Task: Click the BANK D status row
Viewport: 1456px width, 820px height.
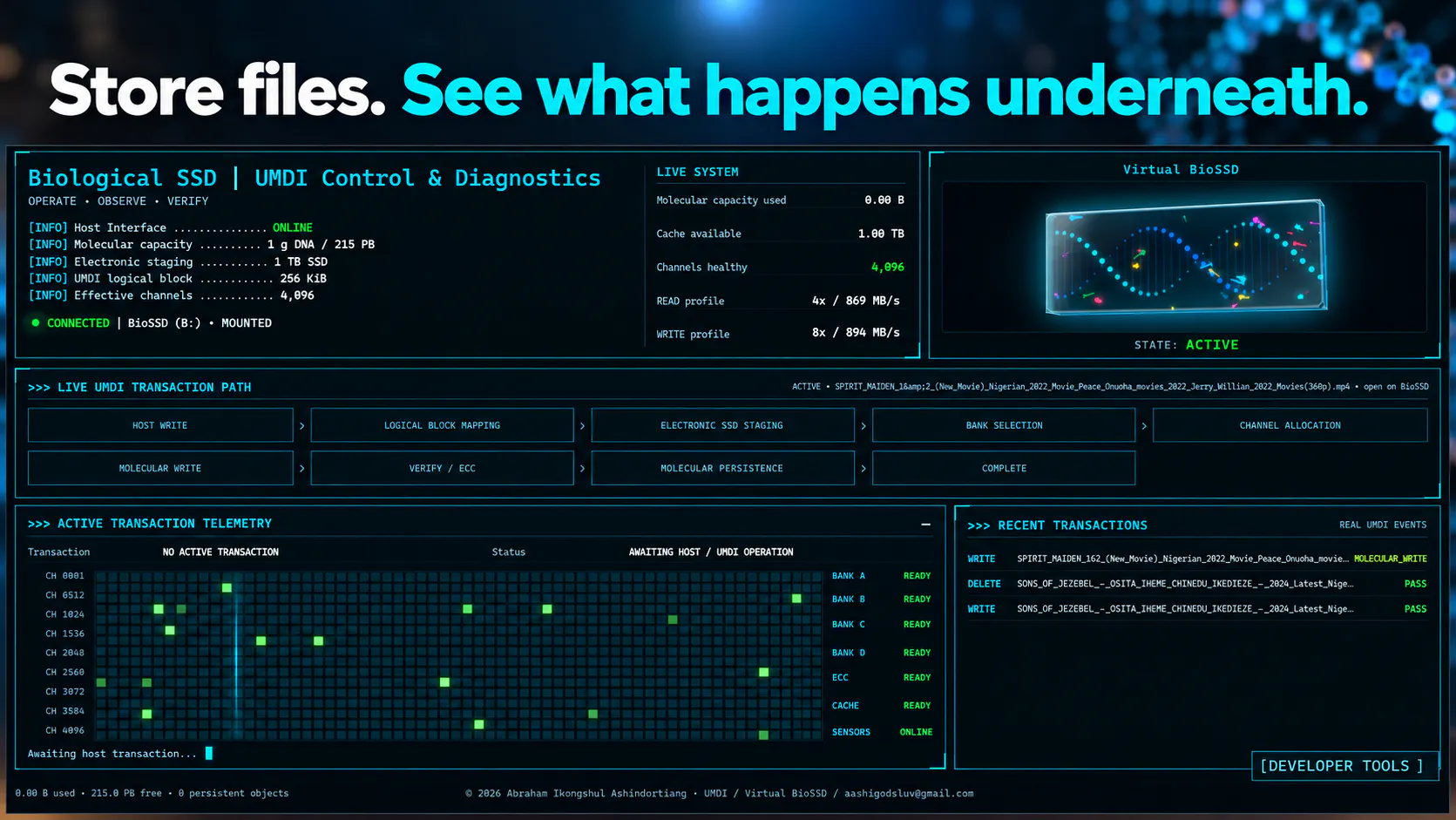Action: pos(882,653)
